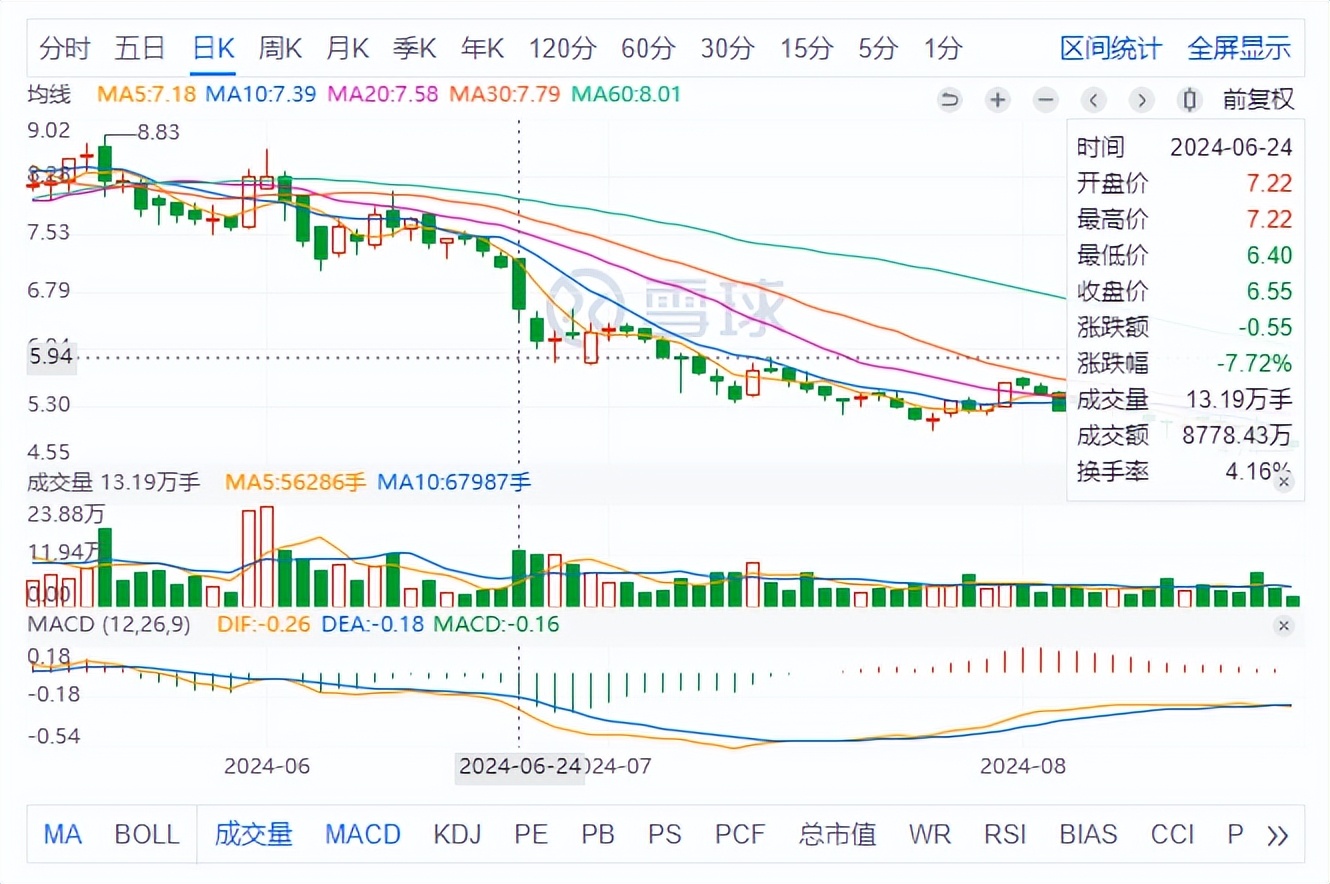Click the 2024-08 axis label
Viewport: 1330px width, 884px height.
(x=1023, y=767)
